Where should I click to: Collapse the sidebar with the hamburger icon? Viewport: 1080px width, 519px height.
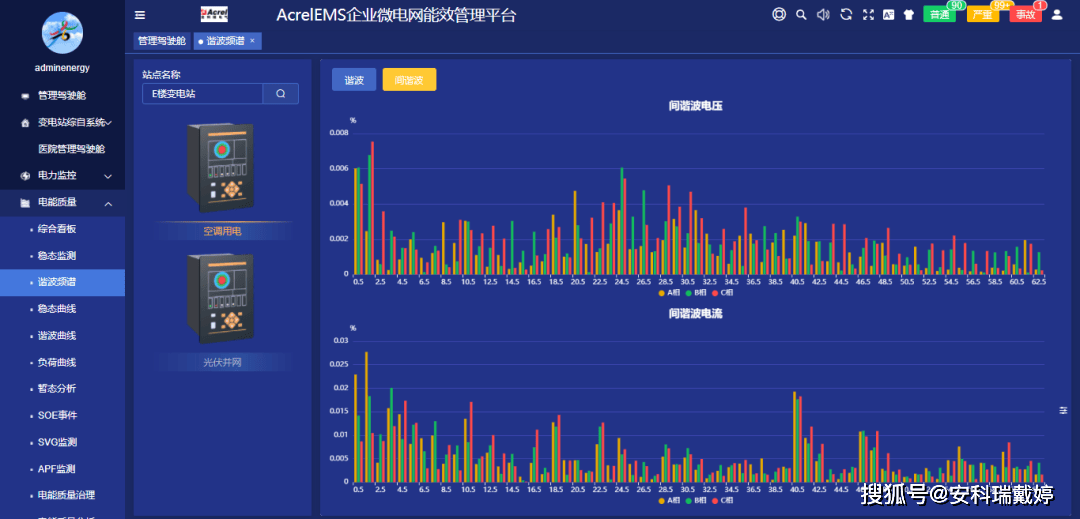pyautogui.click(x=140, y=15)
